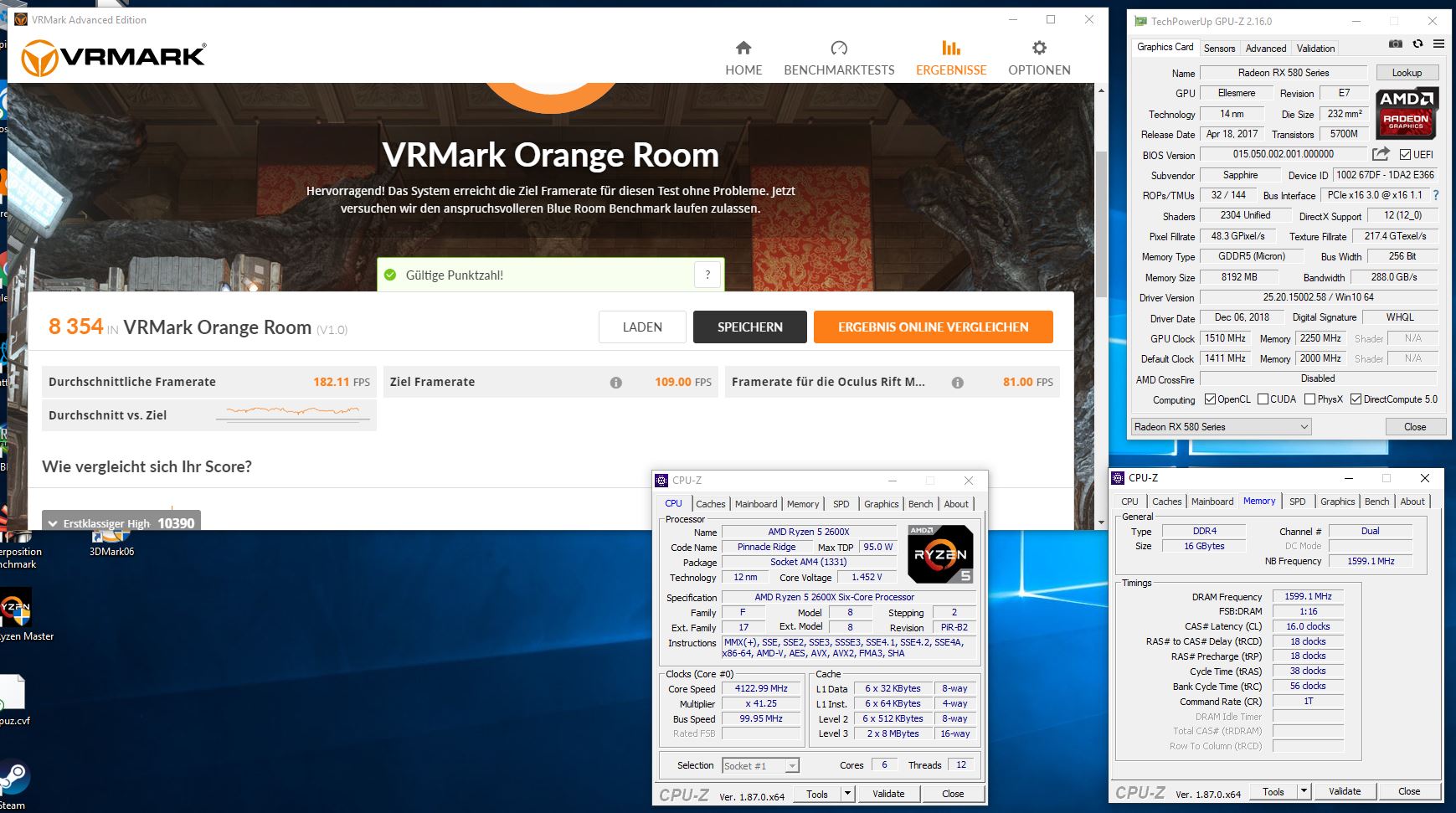Click the VRMark title bar app icon
Image resolution: width=1456 pixels, height=813 pixels.
20,19
